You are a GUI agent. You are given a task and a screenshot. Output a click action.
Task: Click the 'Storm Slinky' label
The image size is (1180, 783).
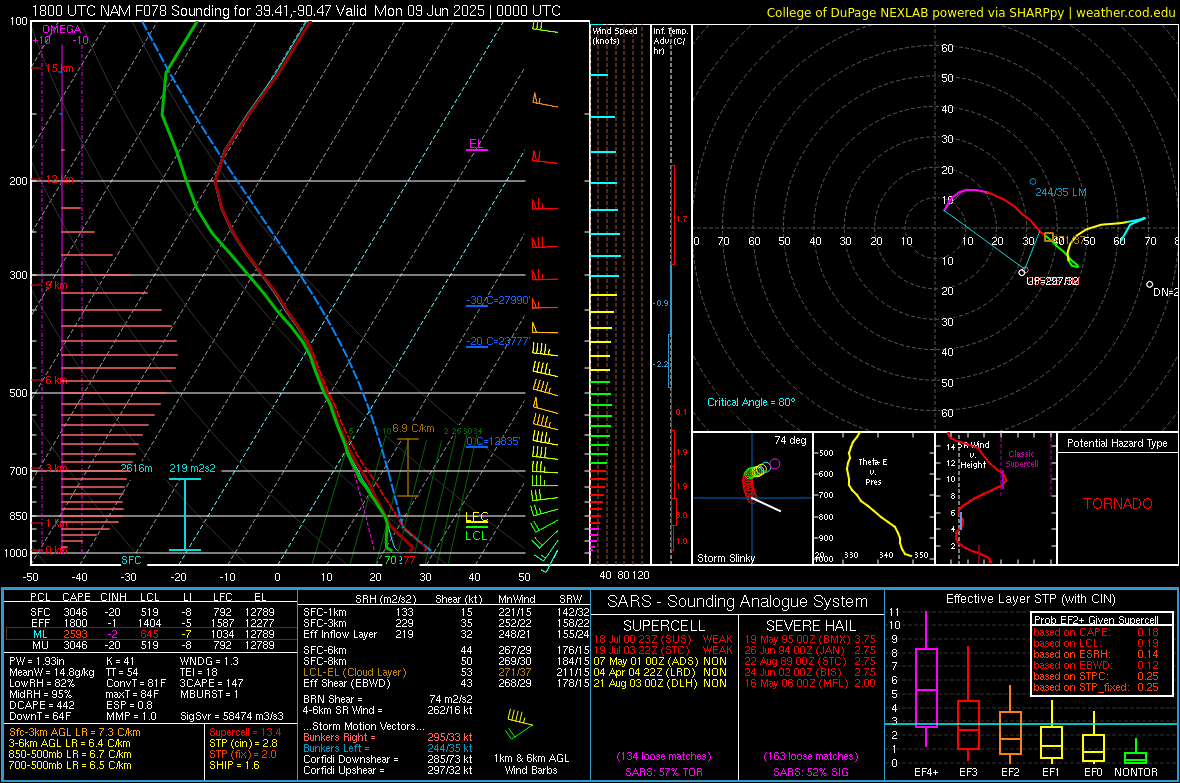tap(725, 558)
